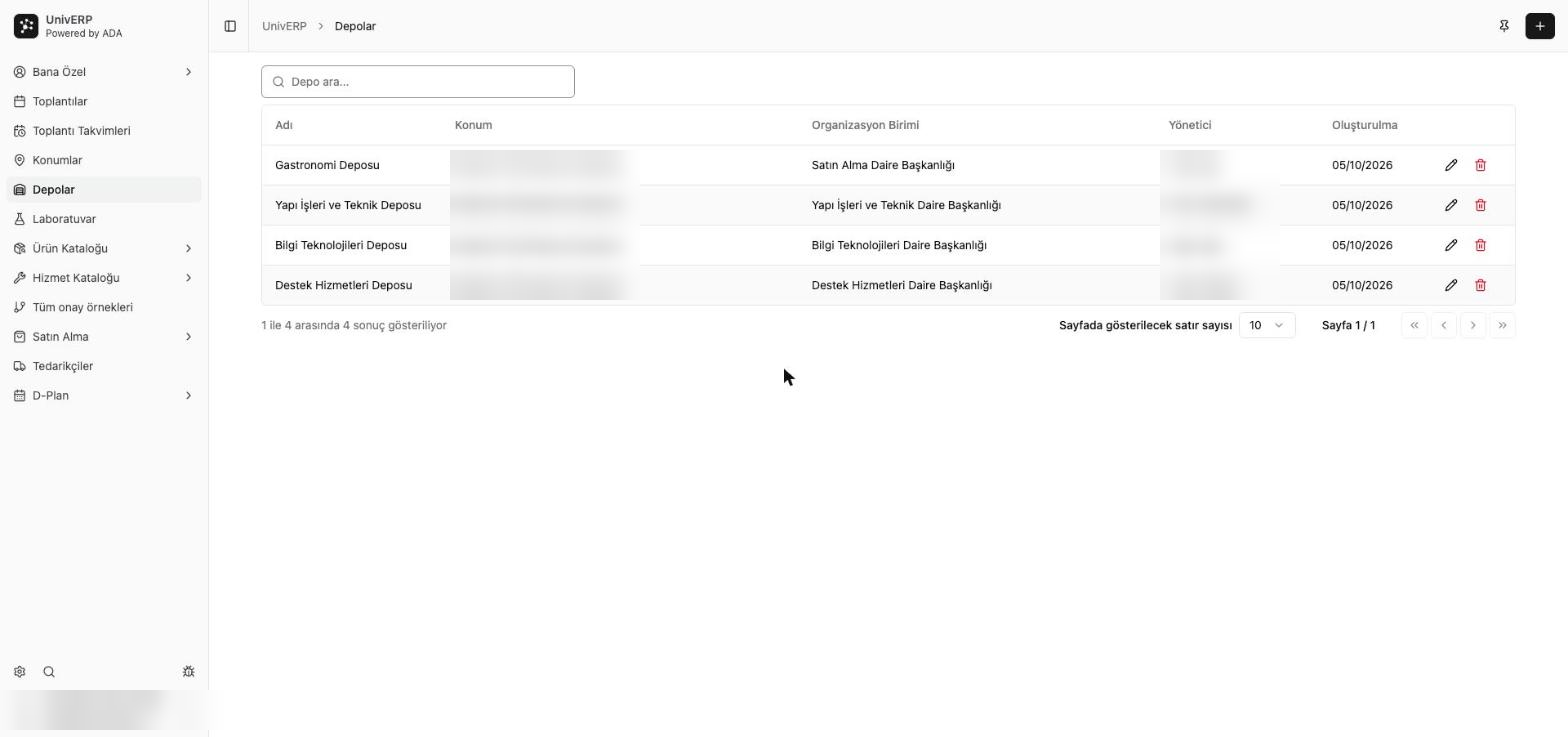
Task: Delete Yapı İşleri ve Teknik Deposu
Action: pyautogui.click(x=1481, y=205)
